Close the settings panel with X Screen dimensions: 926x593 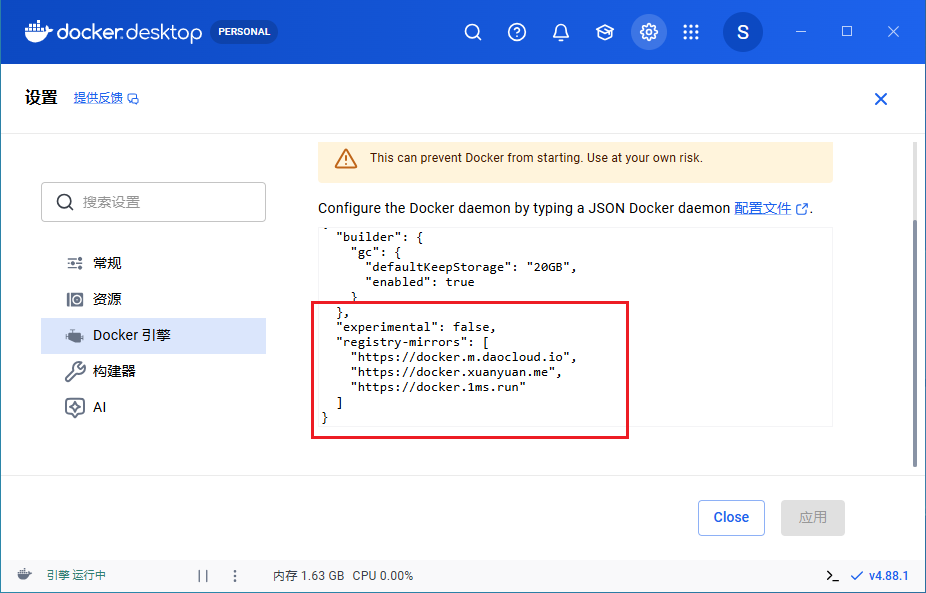click(881, 99)
